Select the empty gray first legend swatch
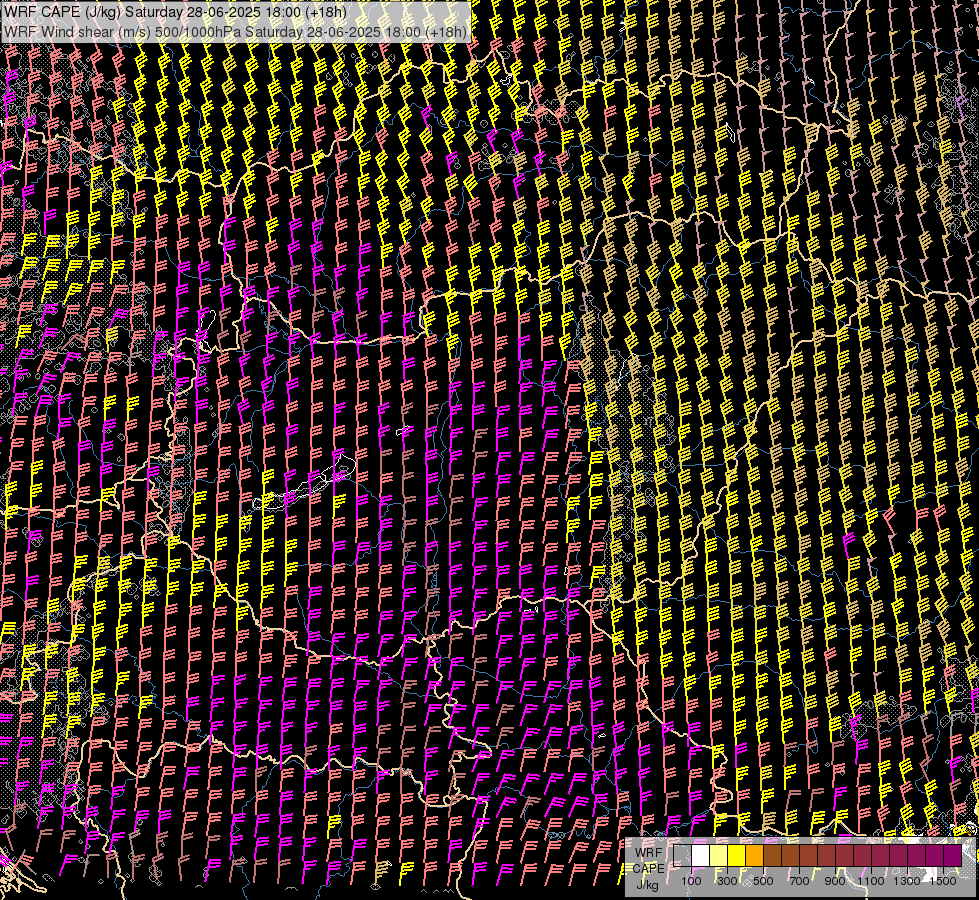This screenshot has width=979, height=900. point(682,855)
